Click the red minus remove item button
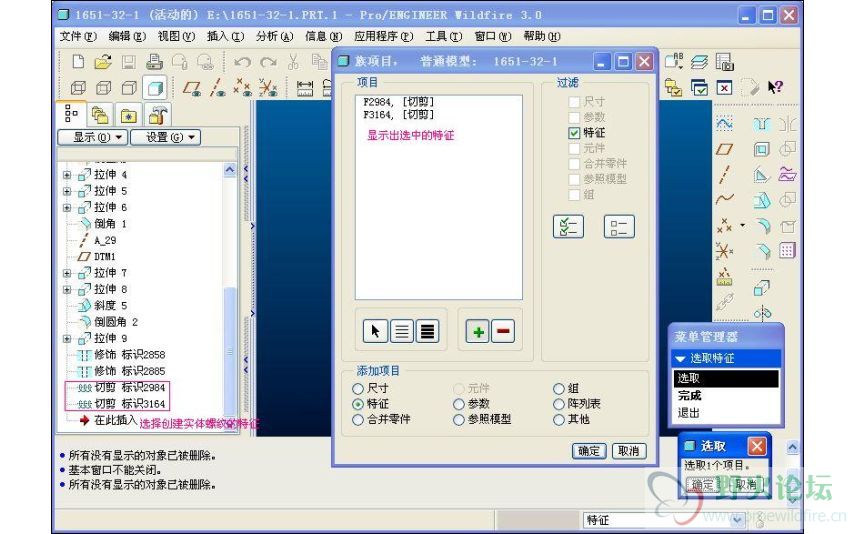Screen dimensions: 856x534 503,331
